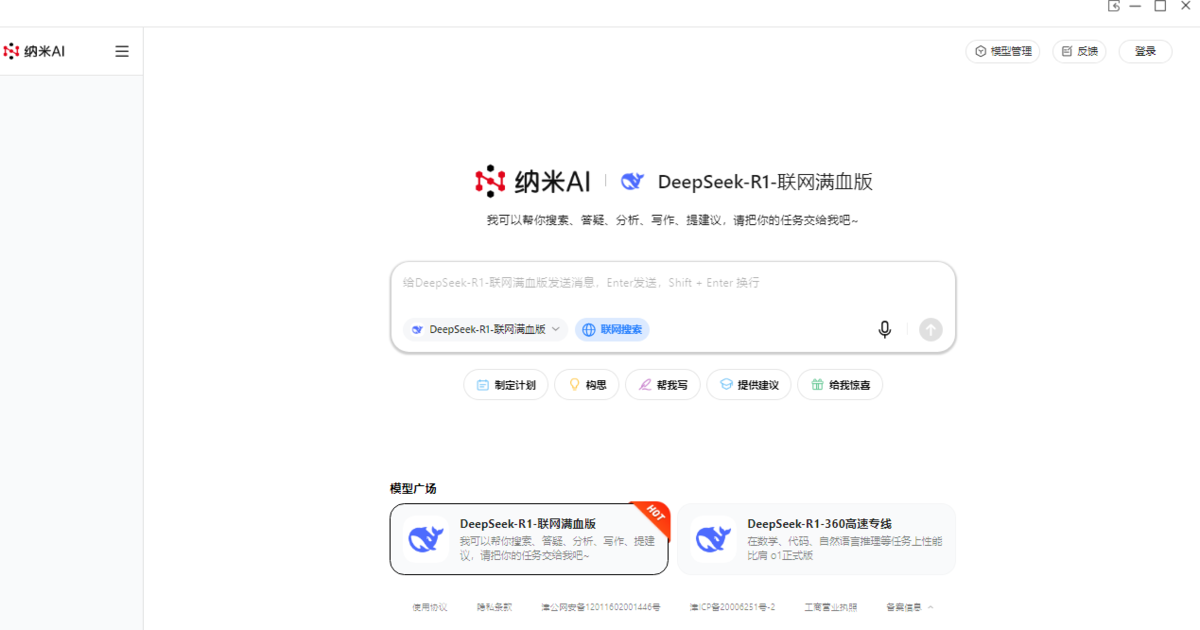Expand the 备案信息 footer menu

910,607
